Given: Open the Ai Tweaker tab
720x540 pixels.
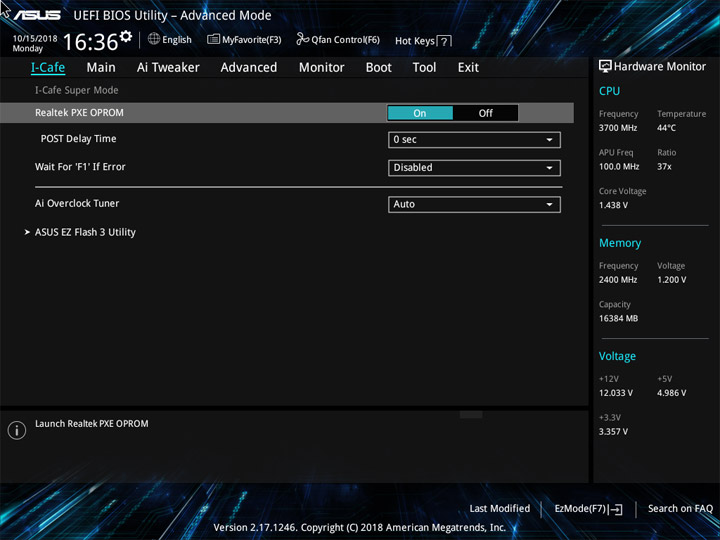Looking at the screenshot, I should pos(168,68).
